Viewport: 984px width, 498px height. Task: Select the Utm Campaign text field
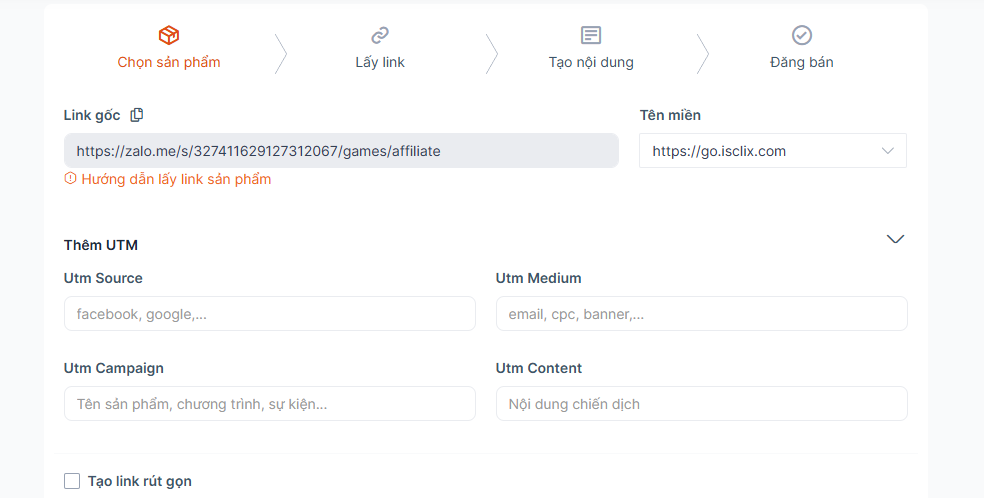[269, 404]
